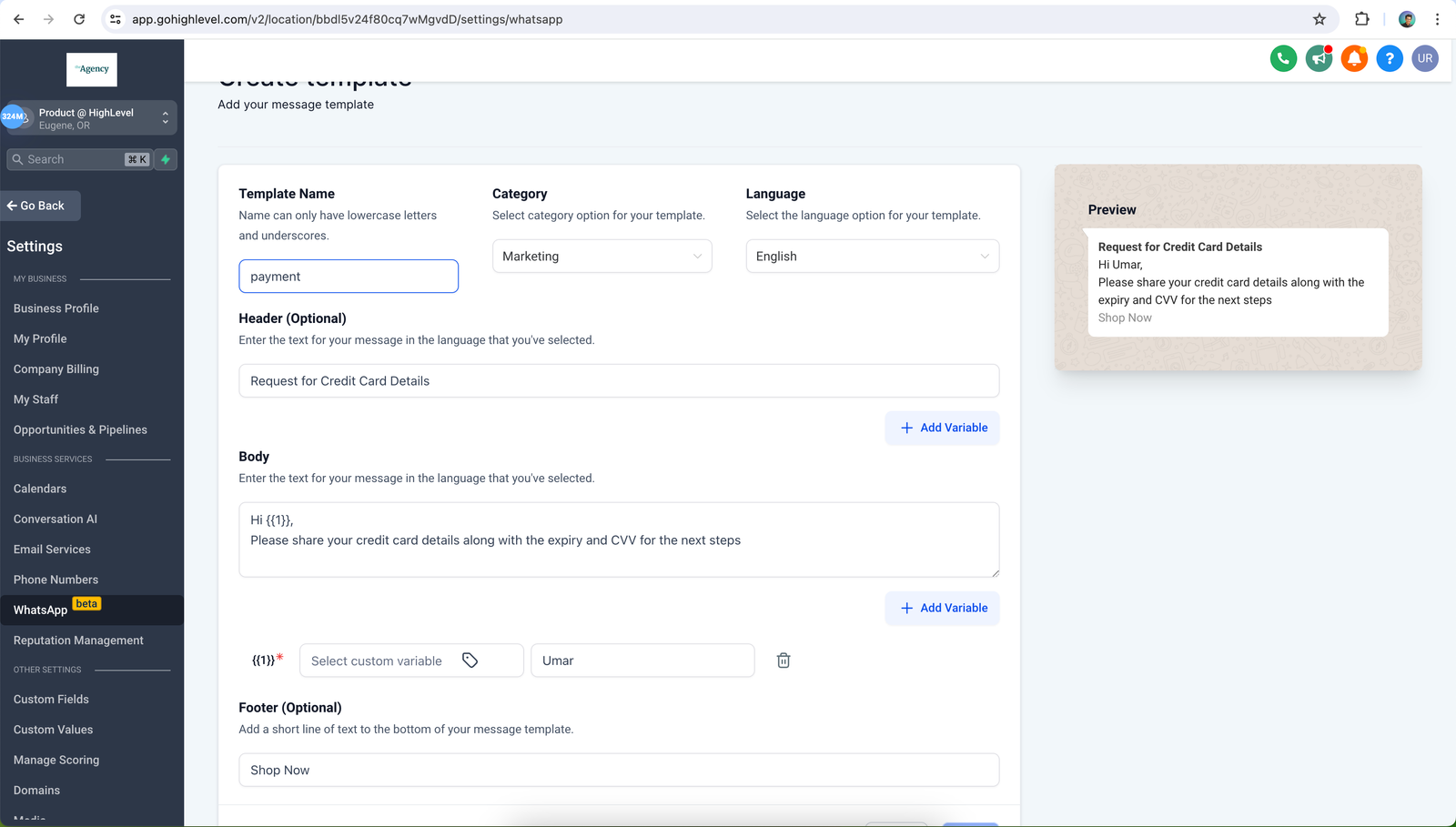The width and height of the screenshot is (1456, 827).
Task: Open the Chrome extensions puzzle icon
Action: point(1362,19)
